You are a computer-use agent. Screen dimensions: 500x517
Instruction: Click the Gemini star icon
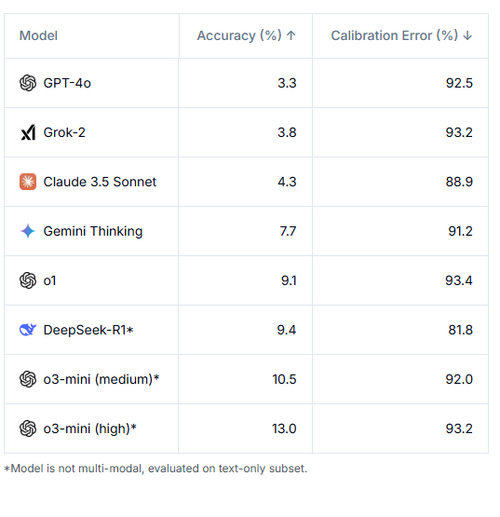28,231
